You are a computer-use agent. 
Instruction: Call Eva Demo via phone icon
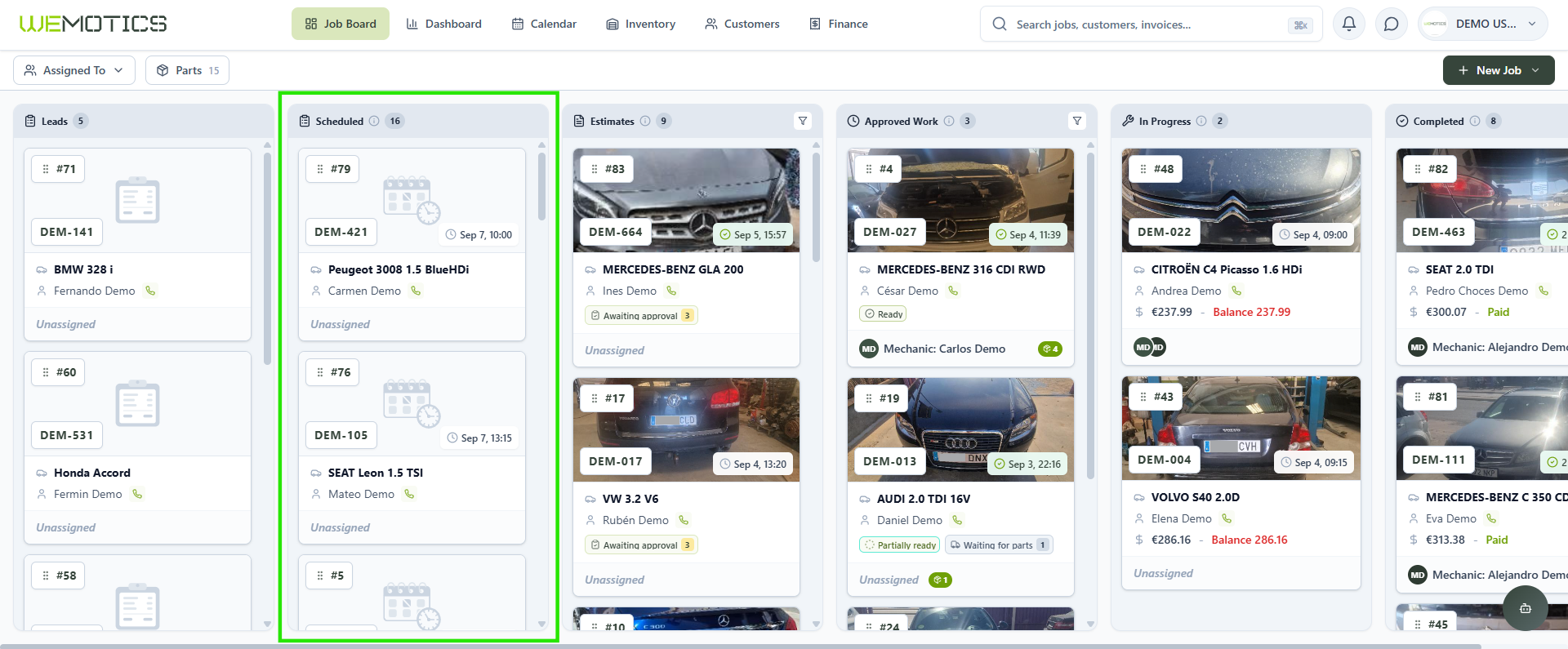click(1491, 518)
